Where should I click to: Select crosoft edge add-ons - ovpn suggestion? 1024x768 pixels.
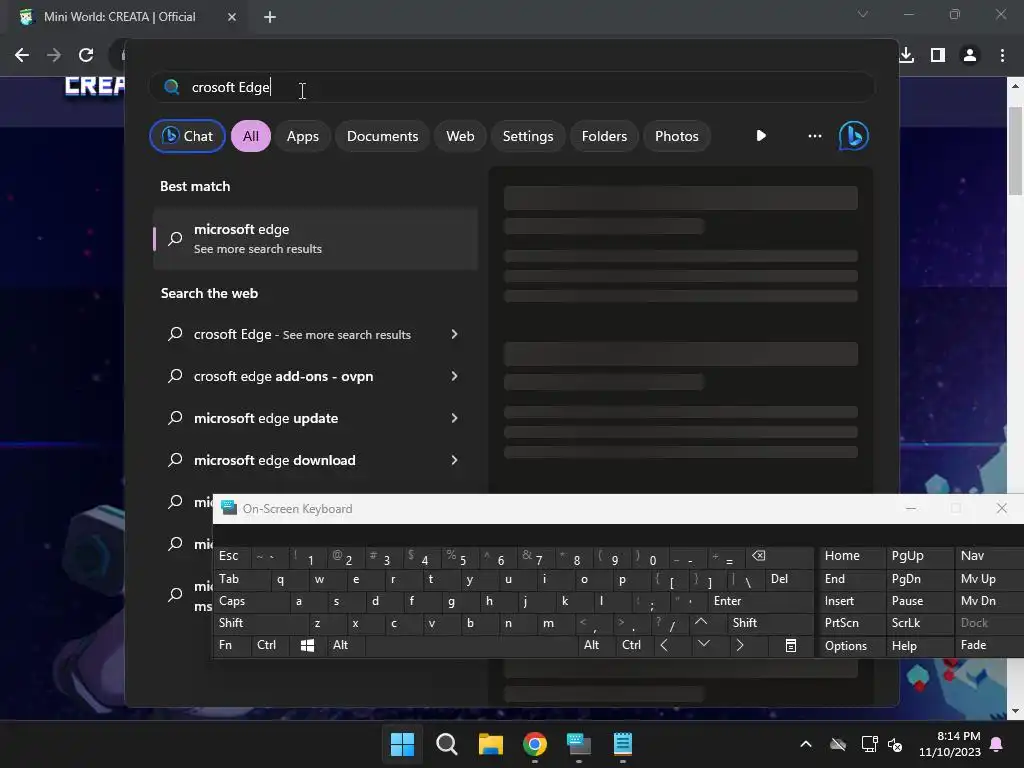(x=283, y=376)
